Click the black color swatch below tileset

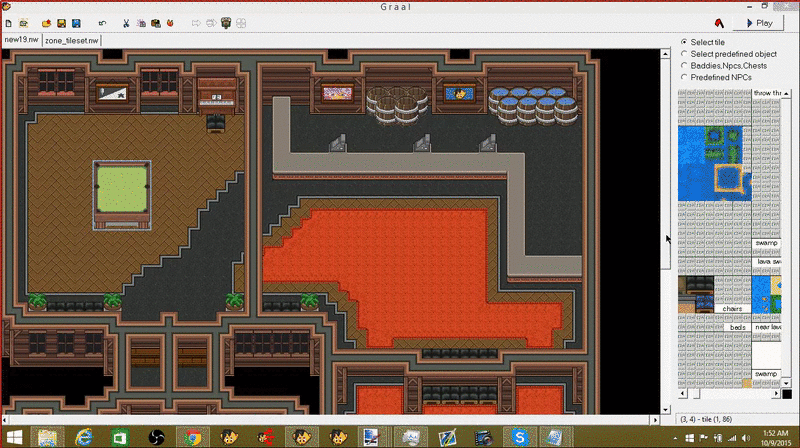click(787, 394)
